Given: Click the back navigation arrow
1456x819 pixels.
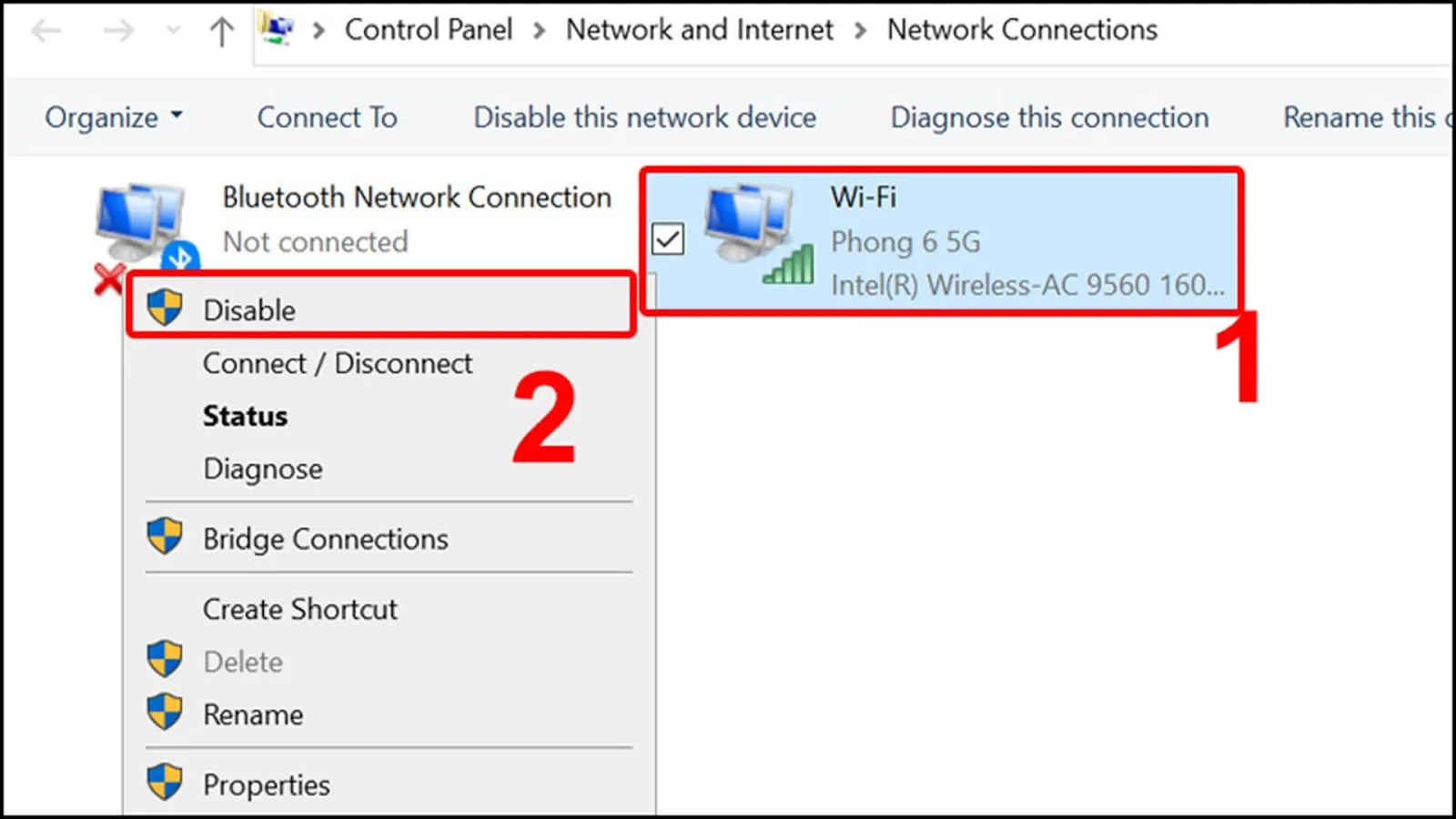Looking at the screenshot, I should [x=45, y=30].
